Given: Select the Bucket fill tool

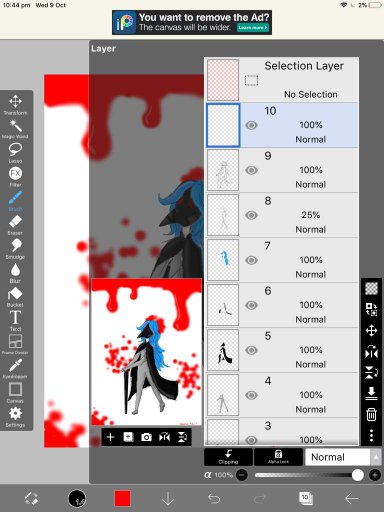Looking at the screenshot, I should (x=15, y=297).
